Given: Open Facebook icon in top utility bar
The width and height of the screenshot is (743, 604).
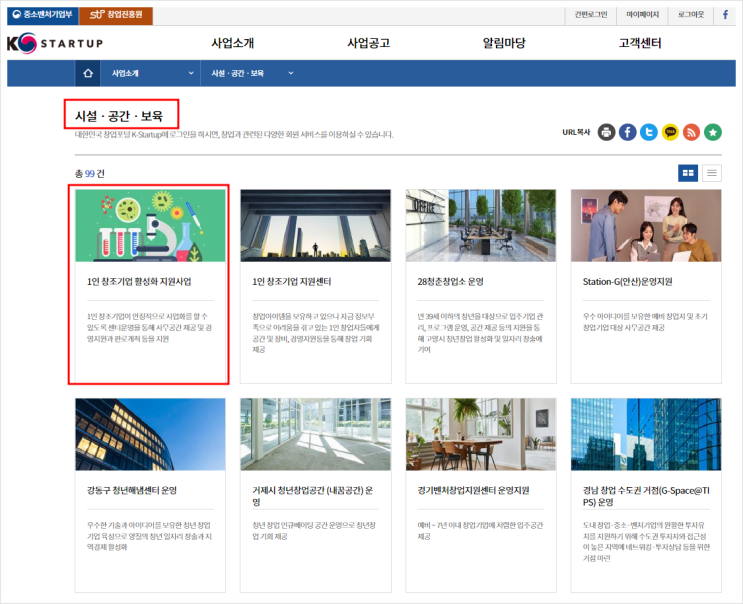Looking at the screenshot, I should (x=725, y=15).
